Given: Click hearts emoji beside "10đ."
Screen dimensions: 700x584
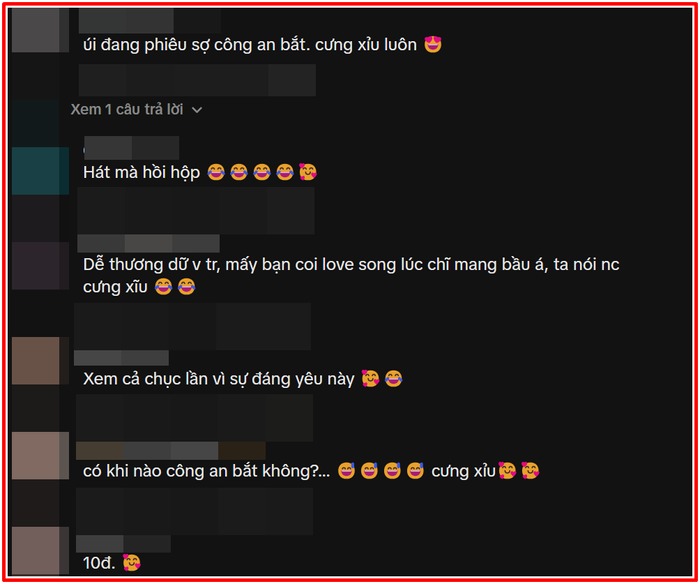Looking at the screenshot, I should click(131, 563).
